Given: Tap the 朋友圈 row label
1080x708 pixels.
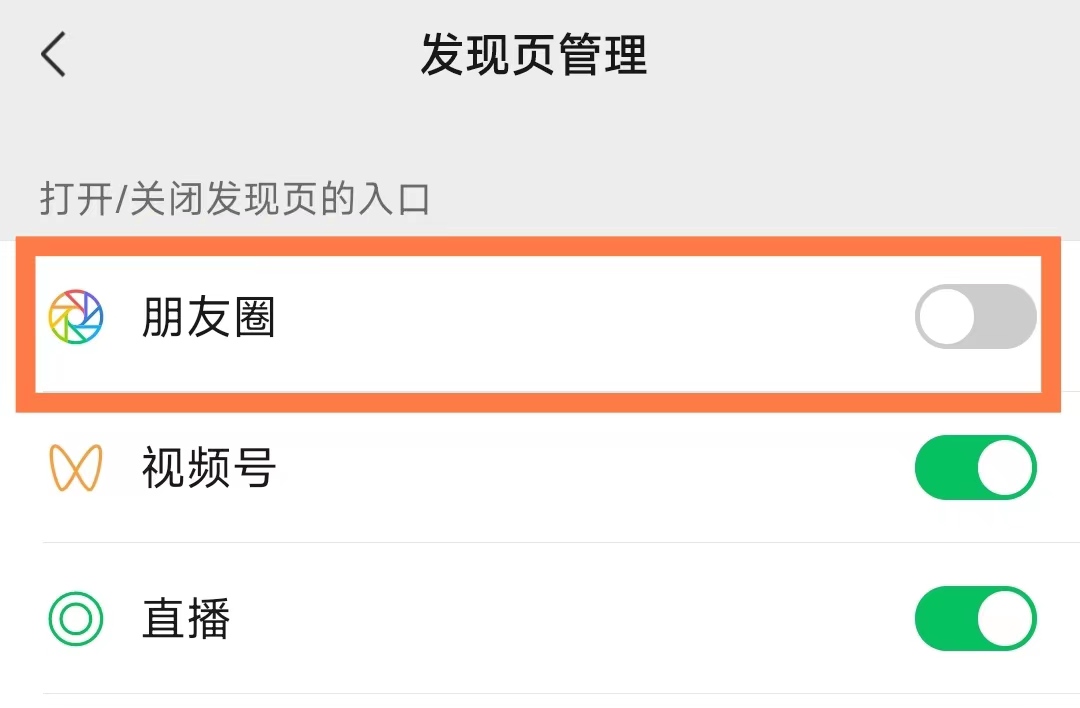Looking at the screenshot, I should (x=207, y=317).
